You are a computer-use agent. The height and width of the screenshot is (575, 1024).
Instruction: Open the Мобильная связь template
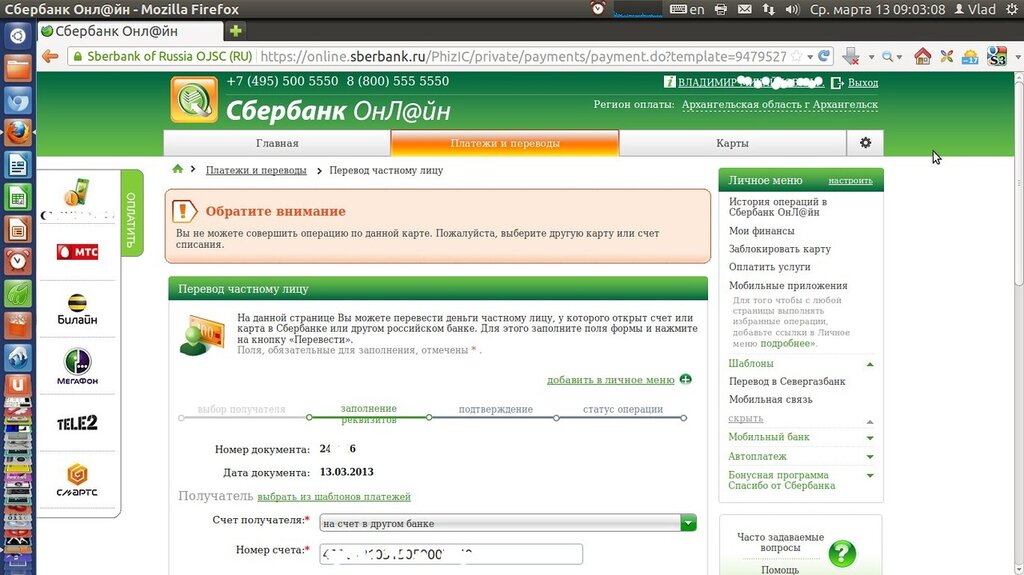pyautogui.click(x=771, y=399)
